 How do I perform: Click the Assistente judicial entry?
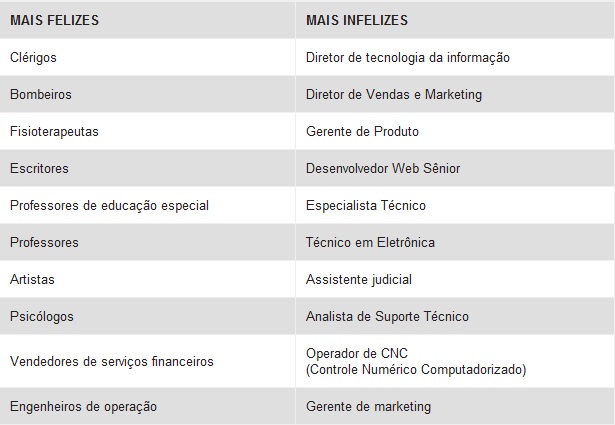[359, 280]
